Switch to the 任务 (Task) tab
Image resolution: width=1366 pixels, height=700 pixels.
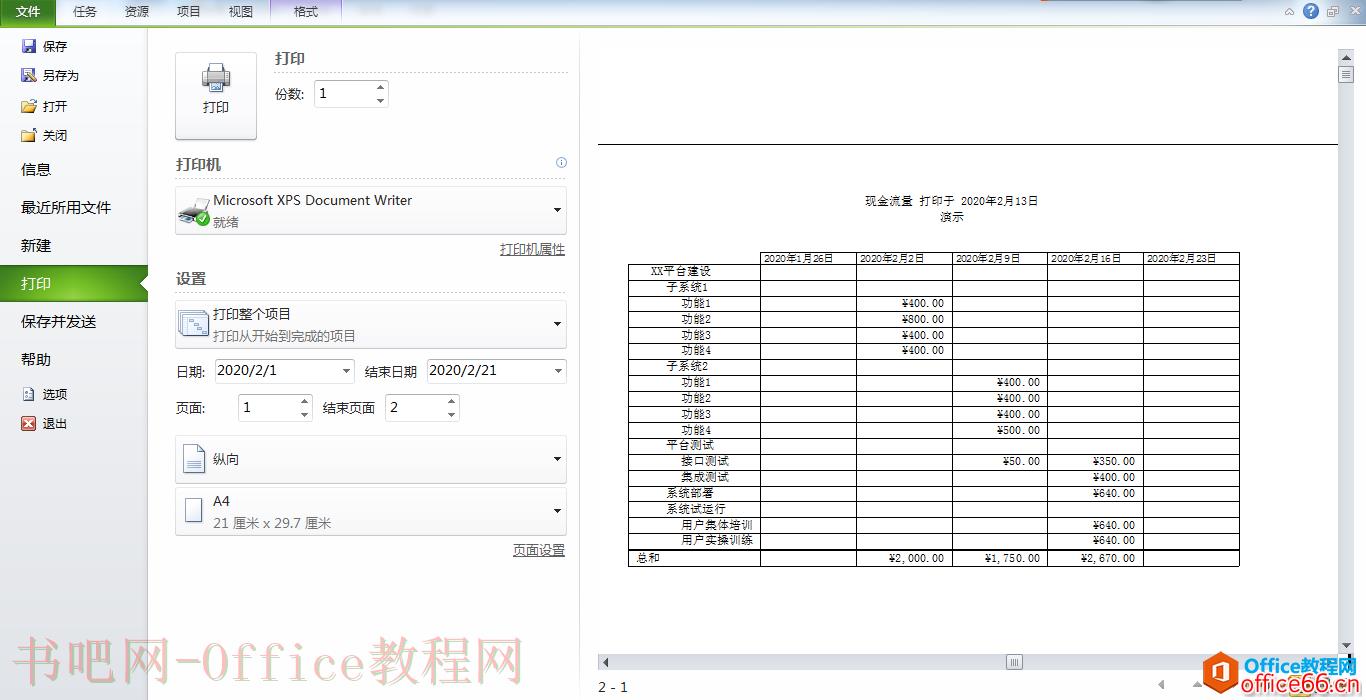coord(85,12)
